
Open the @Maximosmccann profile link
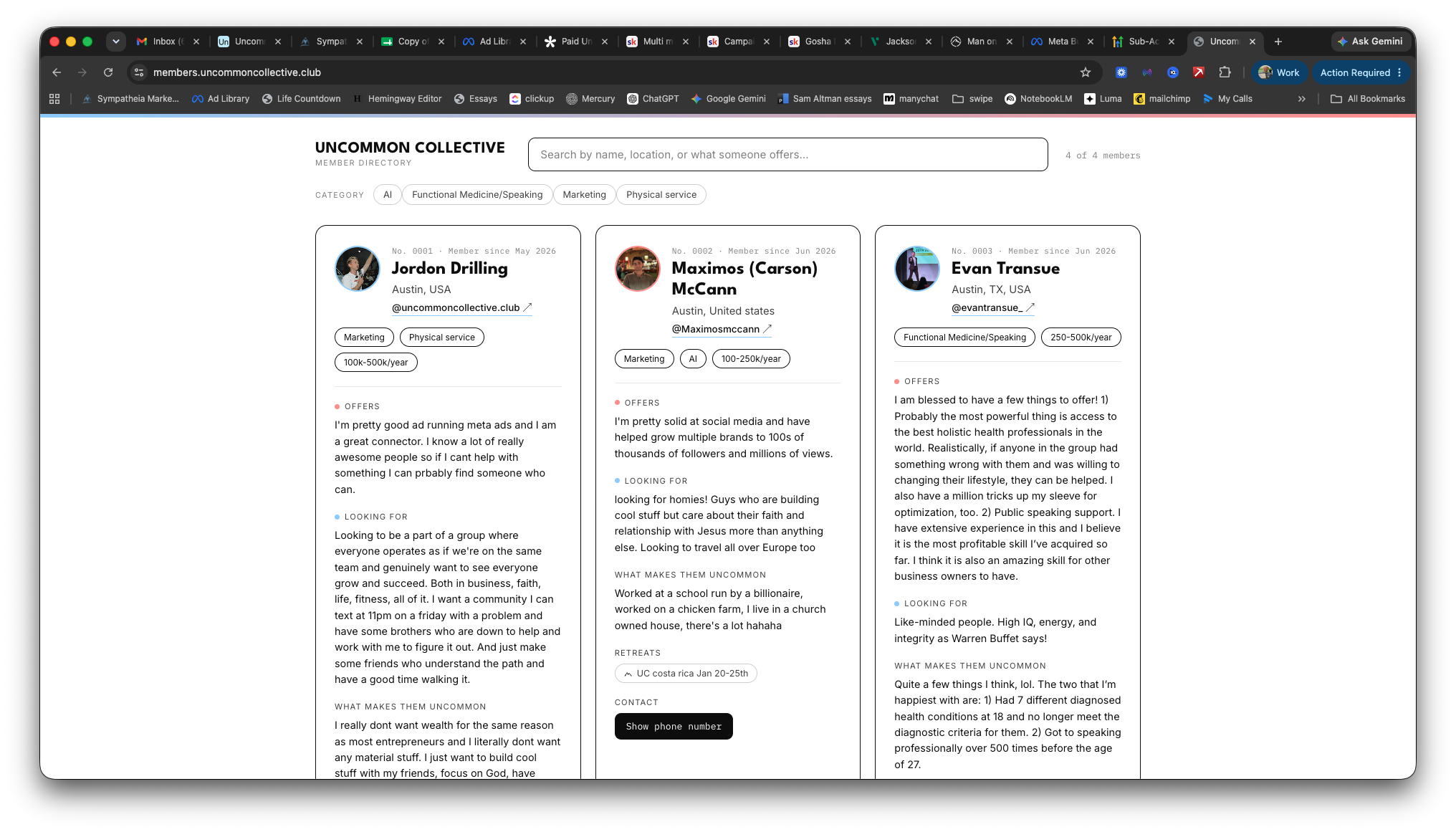click(x=722, y=329)
